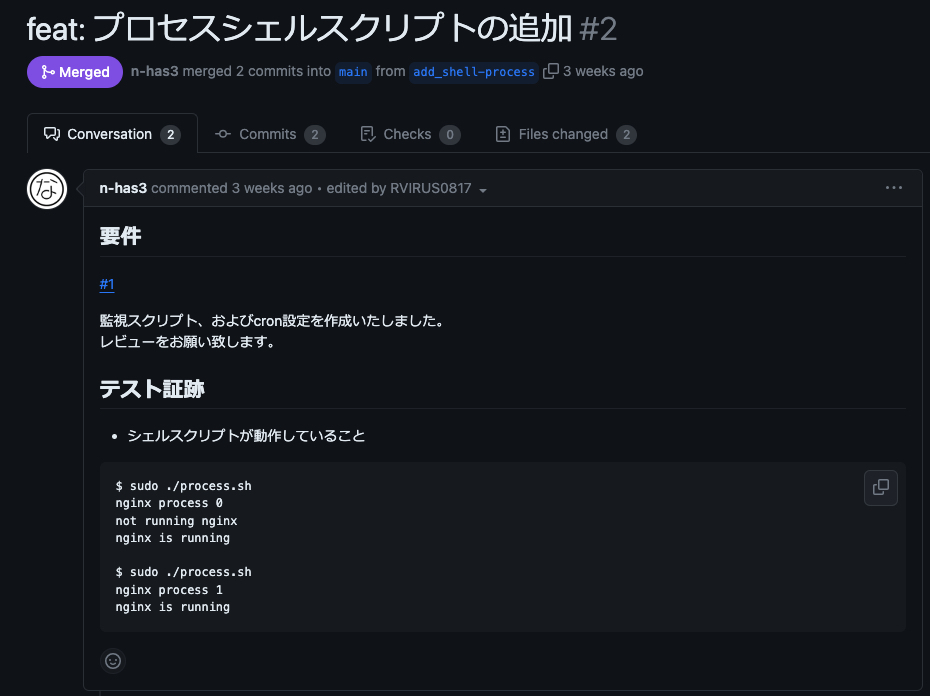Open linked issue #1
Screen dimensions: 930x696
click(107, 284)
